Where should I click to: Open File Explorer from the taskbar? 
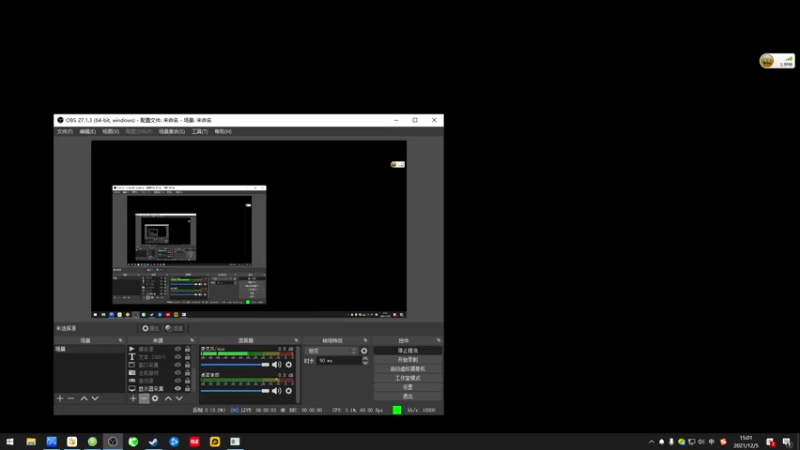[31, 441]
